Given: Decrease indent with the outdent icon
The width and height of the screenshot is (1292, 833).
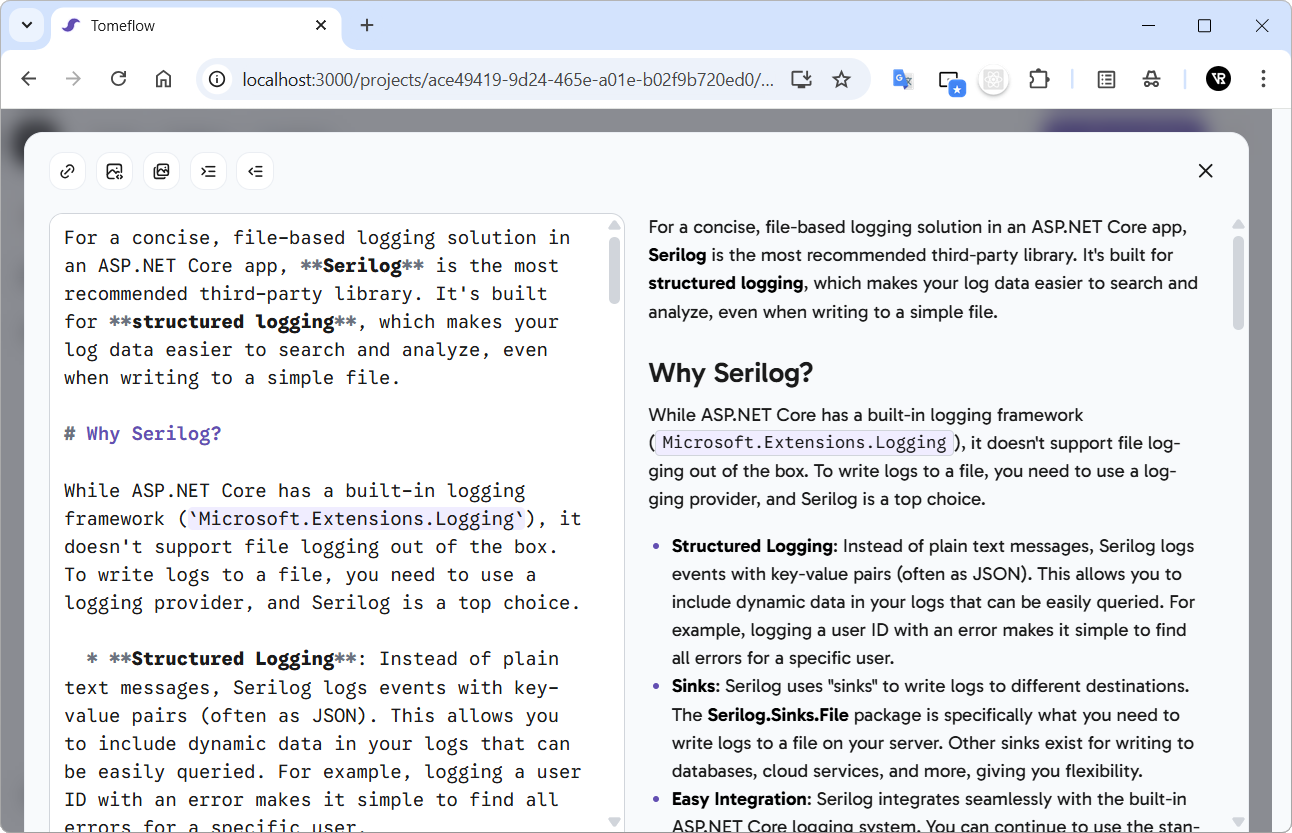Looking at the screenshot, I should click(255, 171).
